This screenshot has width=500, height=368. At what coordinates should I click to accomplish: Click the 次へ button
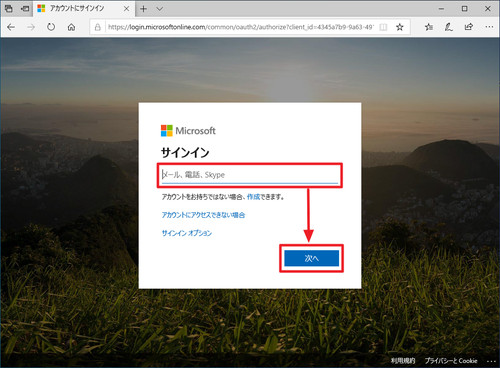click(312, 258)
